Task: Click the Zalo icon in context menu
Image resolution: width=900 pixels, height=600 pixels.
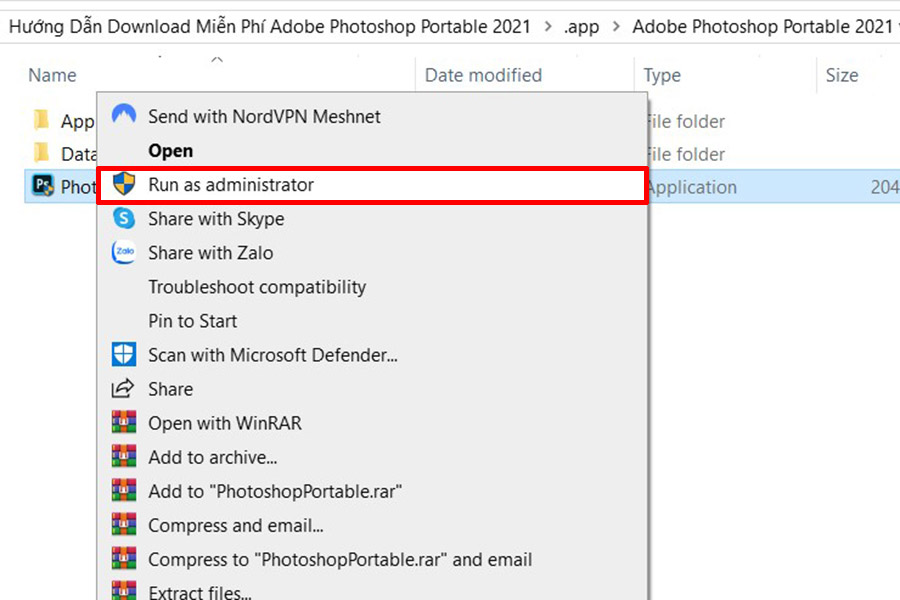Action: pos(123,252)
